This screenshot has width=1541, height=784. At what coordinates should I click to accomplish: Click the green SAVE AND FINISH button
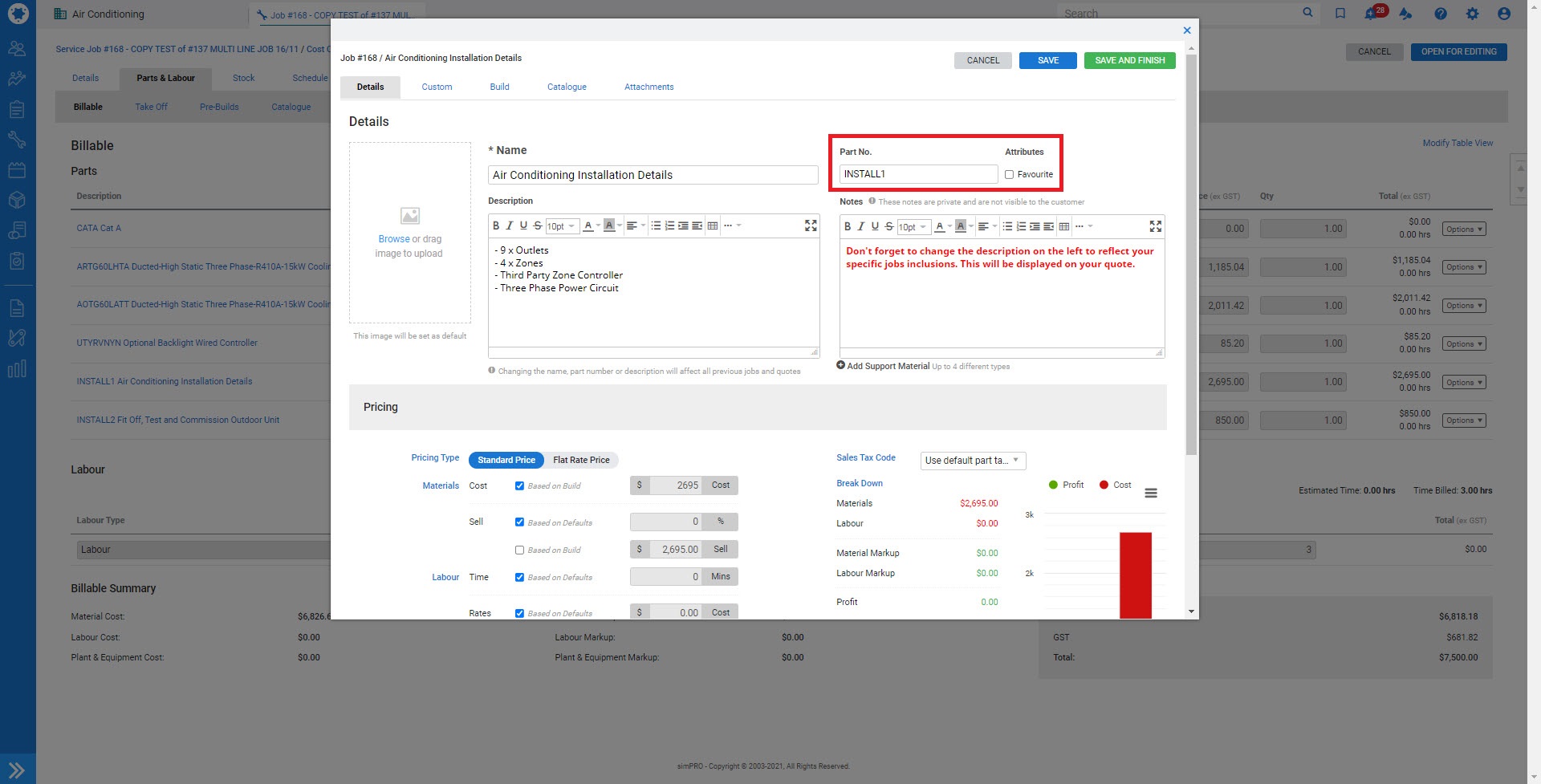(1129, 60)
